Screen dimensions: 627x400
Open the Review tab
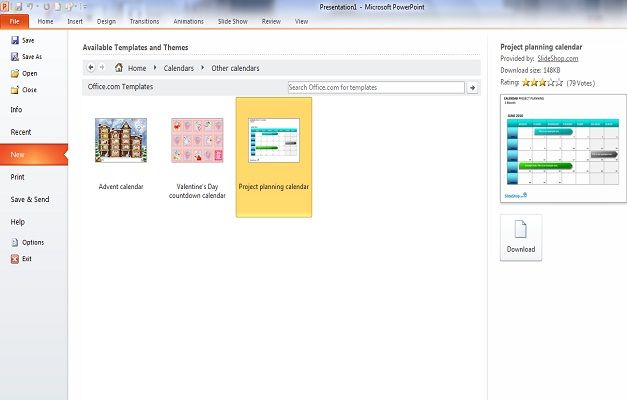coord(271,22)
